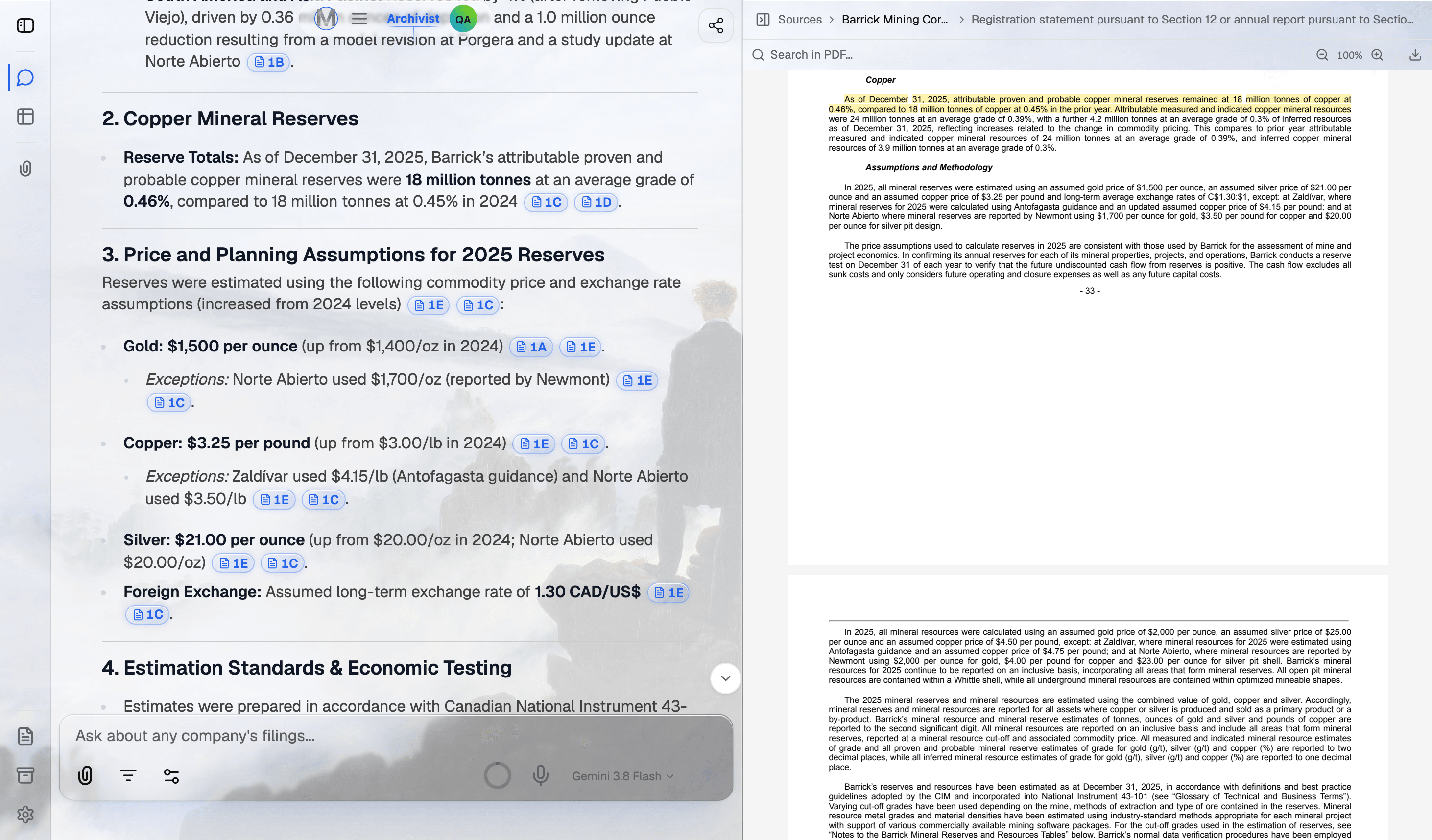Screen dimensions: 1432x840
Task: Click the M logo avatar
Action: pyautogui.click(x=326, y=19)
